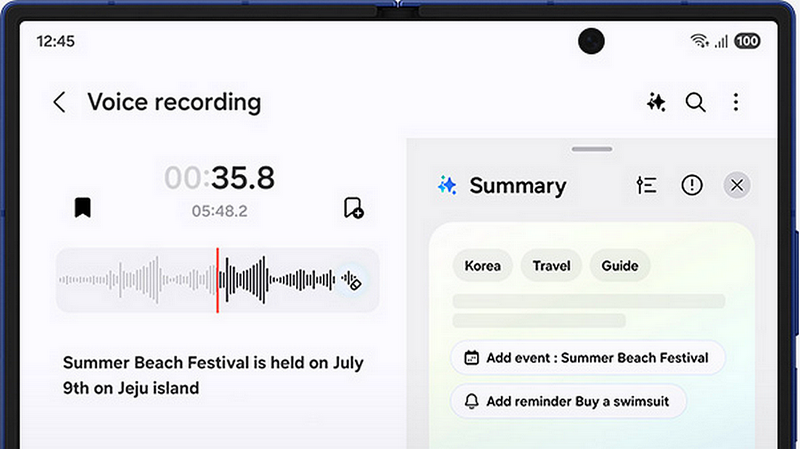Tap the Summary panel drag handle
800x449 pixels.
tap(593, 149)
